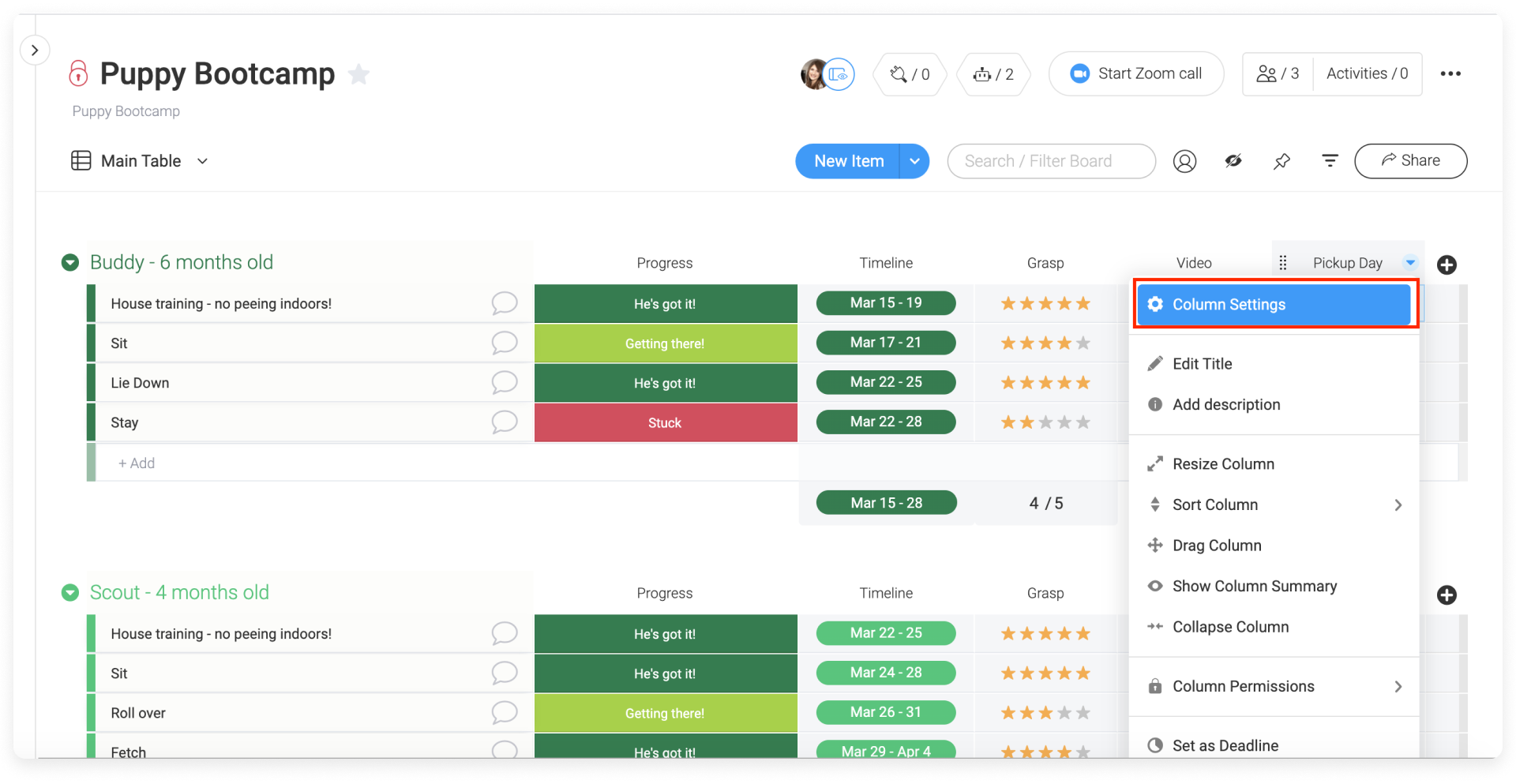1516x784 pixels.
Task: Open timeline Mar 17 - 21
Action: (x=886, y=343)
